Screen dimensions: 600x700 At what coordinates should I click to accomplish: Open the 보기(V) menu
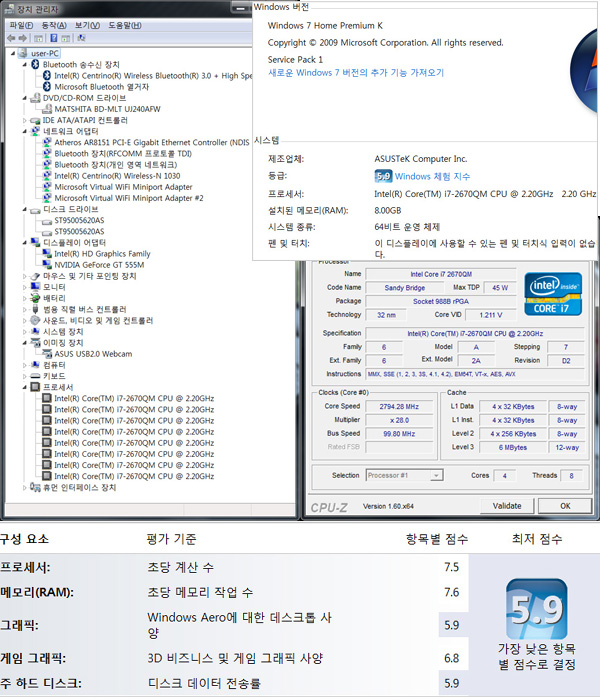(x=88, y=25)
